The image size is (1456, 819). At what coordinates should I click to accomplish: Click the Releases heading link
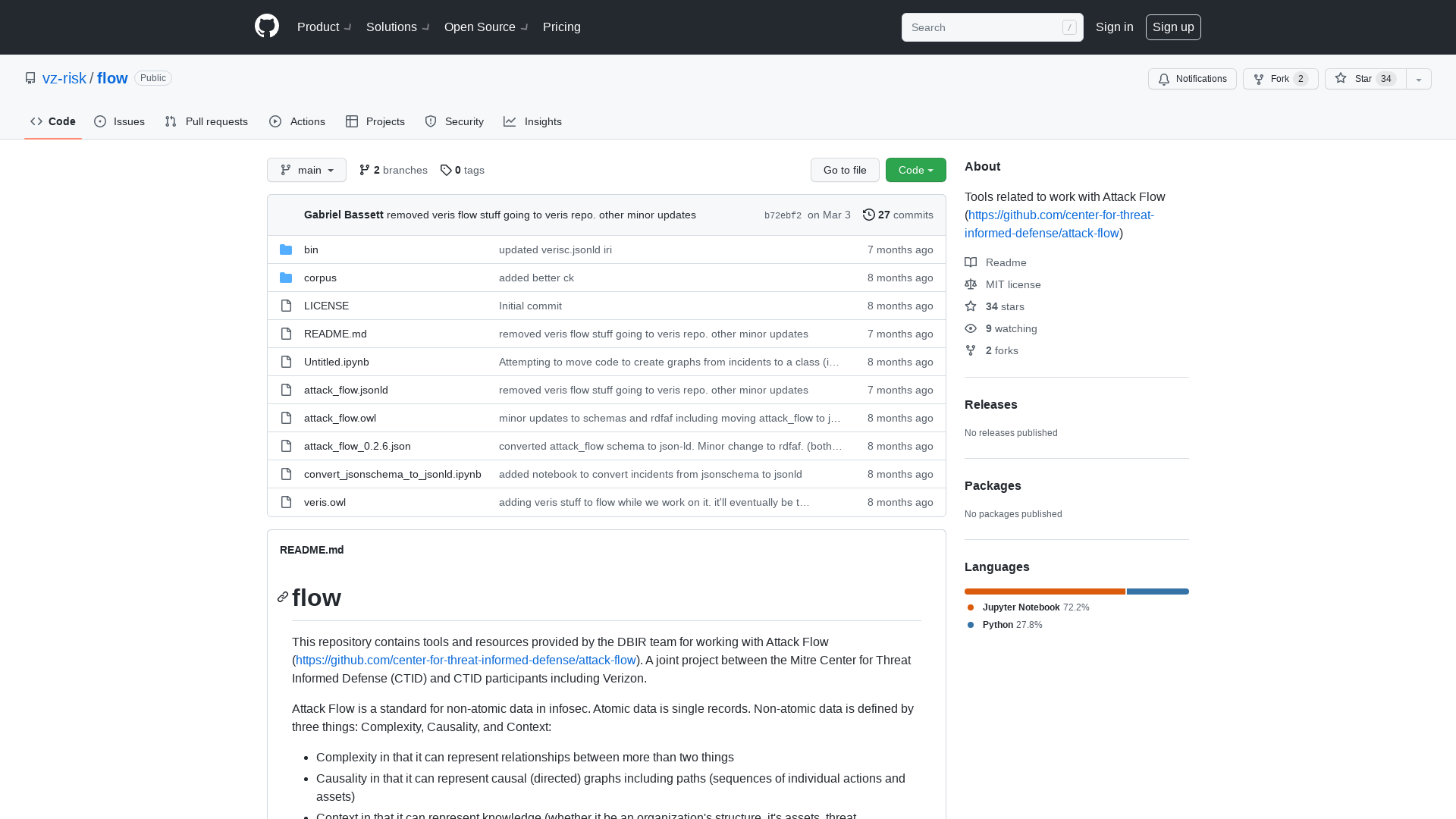(x=991, y=404)
